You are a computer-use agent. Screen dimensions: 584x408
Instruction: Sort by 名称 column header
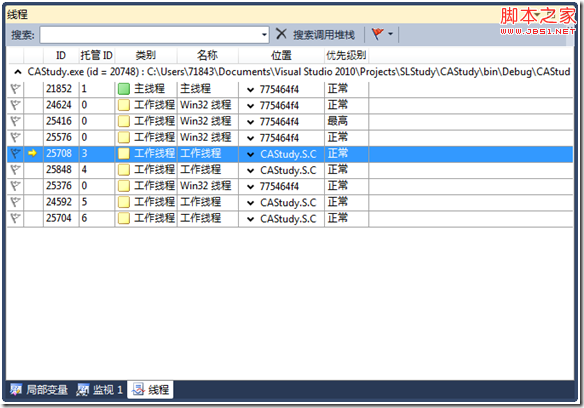click(207, 56)
